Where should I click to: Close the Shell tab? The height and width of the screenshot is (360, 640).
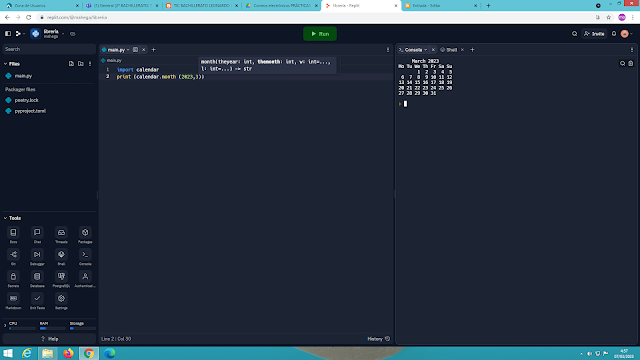coord(462,50)
